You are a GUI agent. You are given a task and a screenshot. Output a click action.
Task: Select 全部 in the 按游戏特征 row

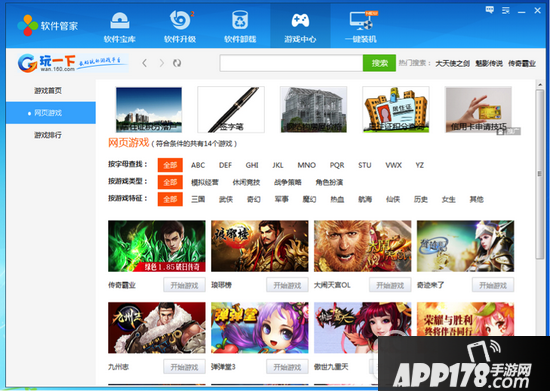coord(170,200)
